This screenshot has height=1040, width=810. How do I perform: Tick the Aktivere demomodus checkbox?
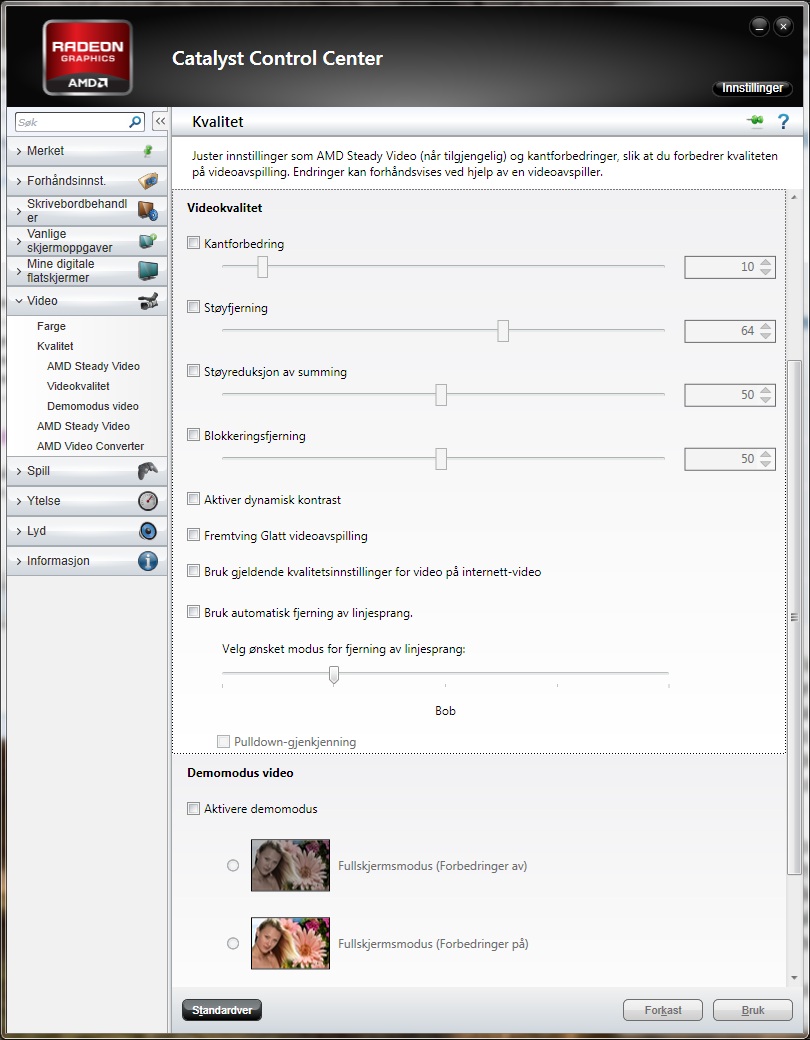click(193, 809)
